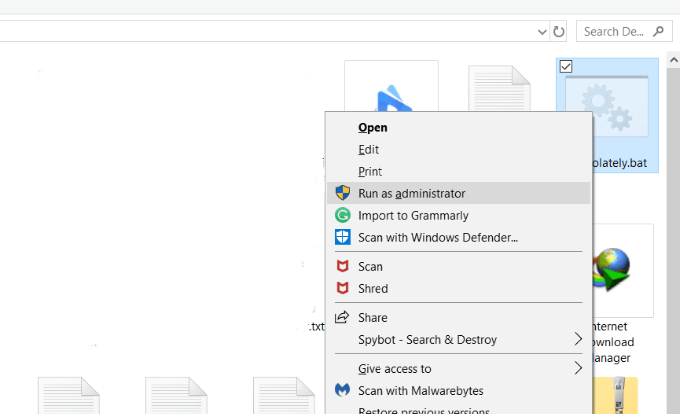Viewport: 680px width, 414px height.
Task: Open the Give access to submenu
Action: [x=459, y=369]
